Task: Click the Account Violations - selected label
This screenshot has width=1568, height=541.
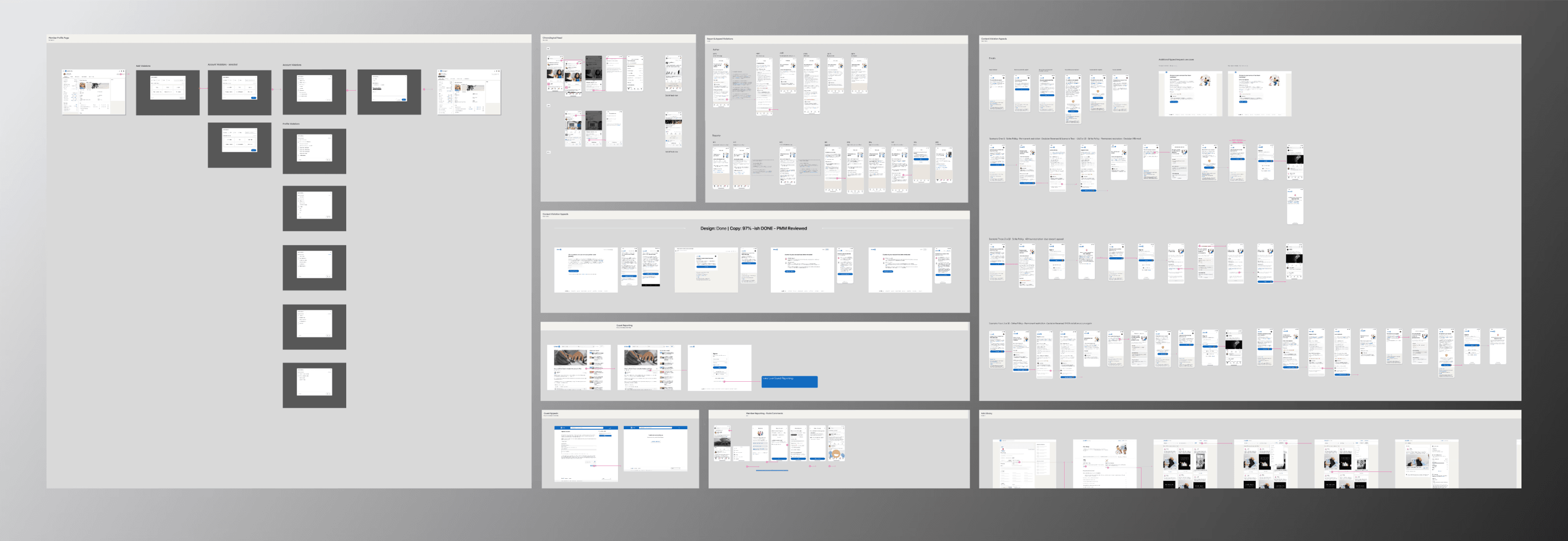Action: click(x=222, y=65)
